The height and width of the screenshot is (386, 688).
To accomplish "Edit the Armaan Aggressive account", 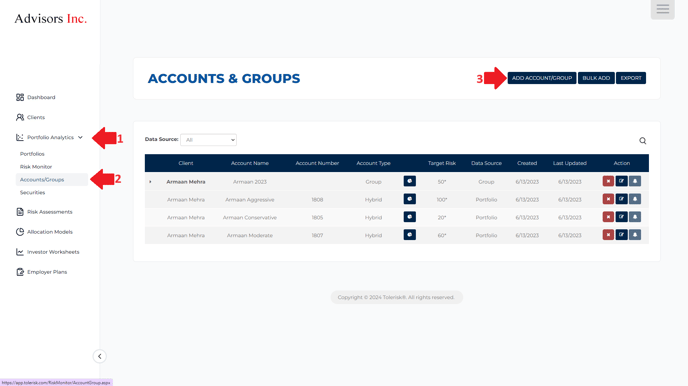I will (x=621, y=199).
